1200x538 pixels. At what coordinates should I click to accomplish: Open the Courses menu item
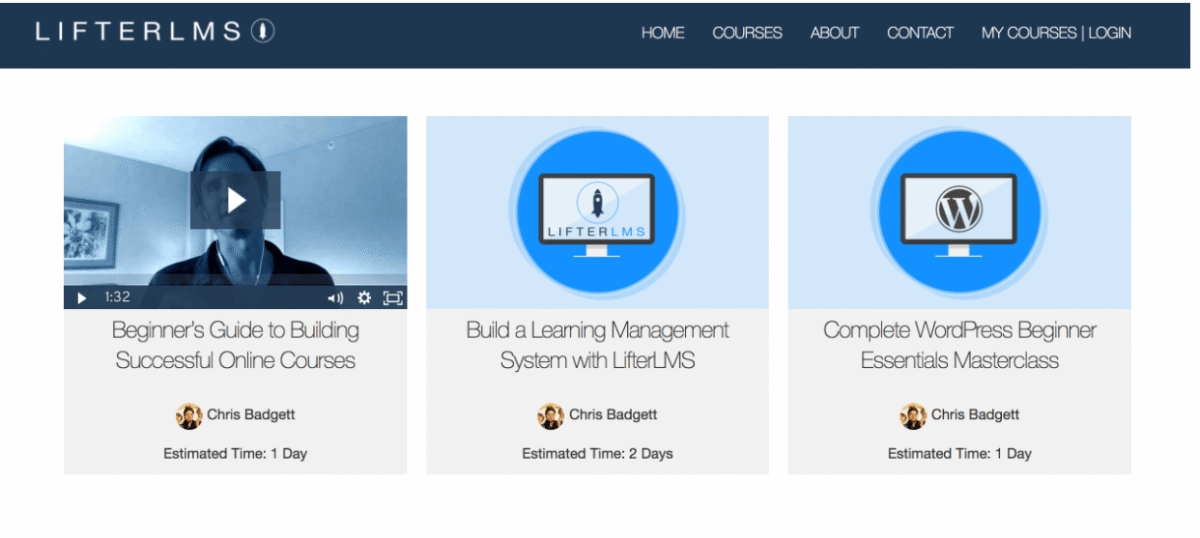pyautogui.click(x=747, y=33)
